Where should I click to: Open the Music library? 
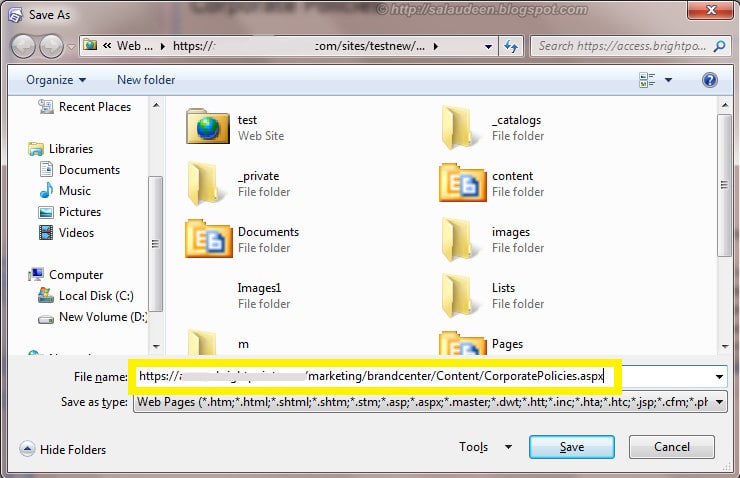65,191
